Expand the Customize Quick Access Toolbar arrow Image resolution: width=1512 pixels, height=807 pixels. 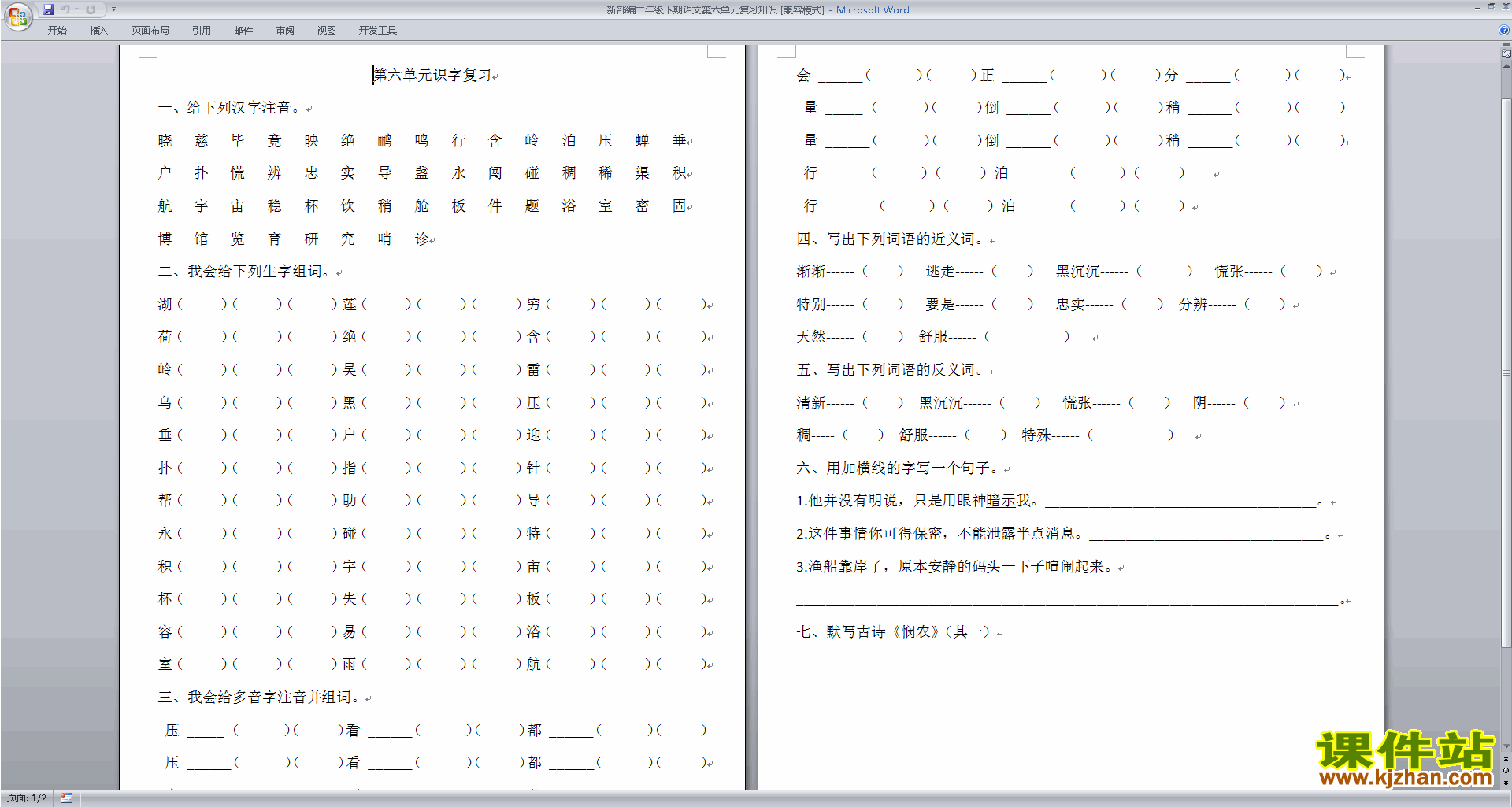[x=113, y=9]
